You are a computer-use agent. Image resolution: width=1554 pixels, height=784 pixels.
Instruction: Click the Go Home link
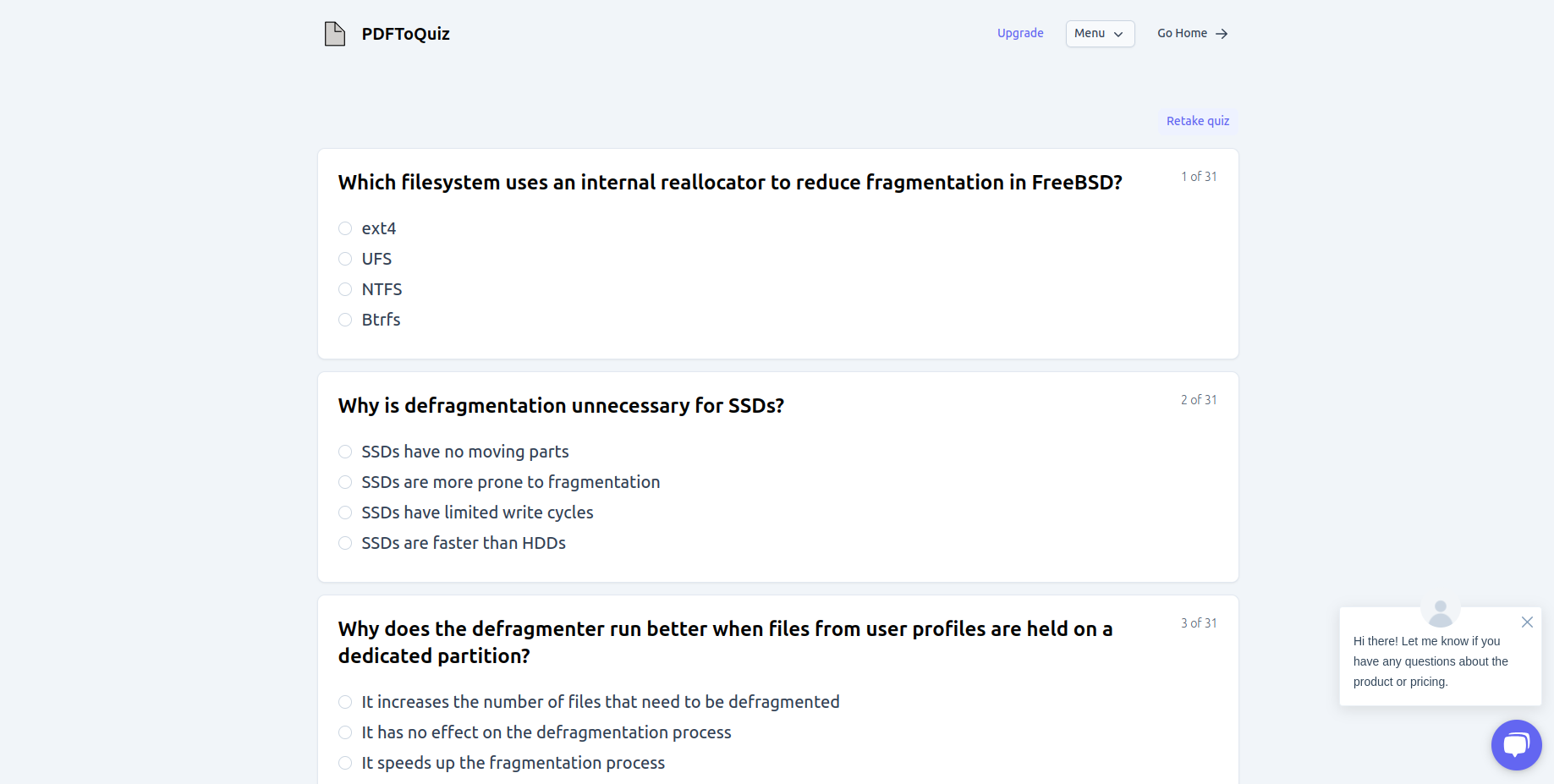(x=1192, y=34)
